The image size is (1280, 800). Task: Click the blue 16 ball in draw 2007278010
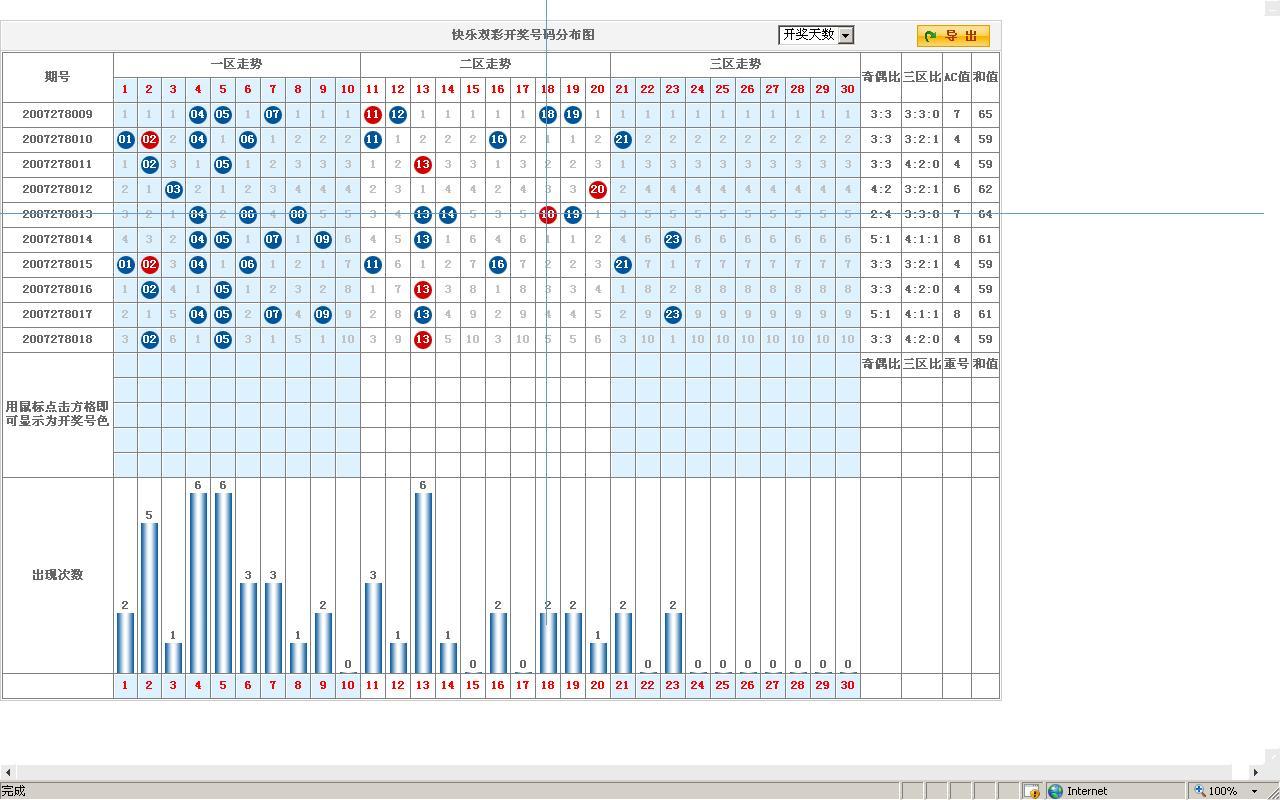pyautogui.click(x=498, y=140)
